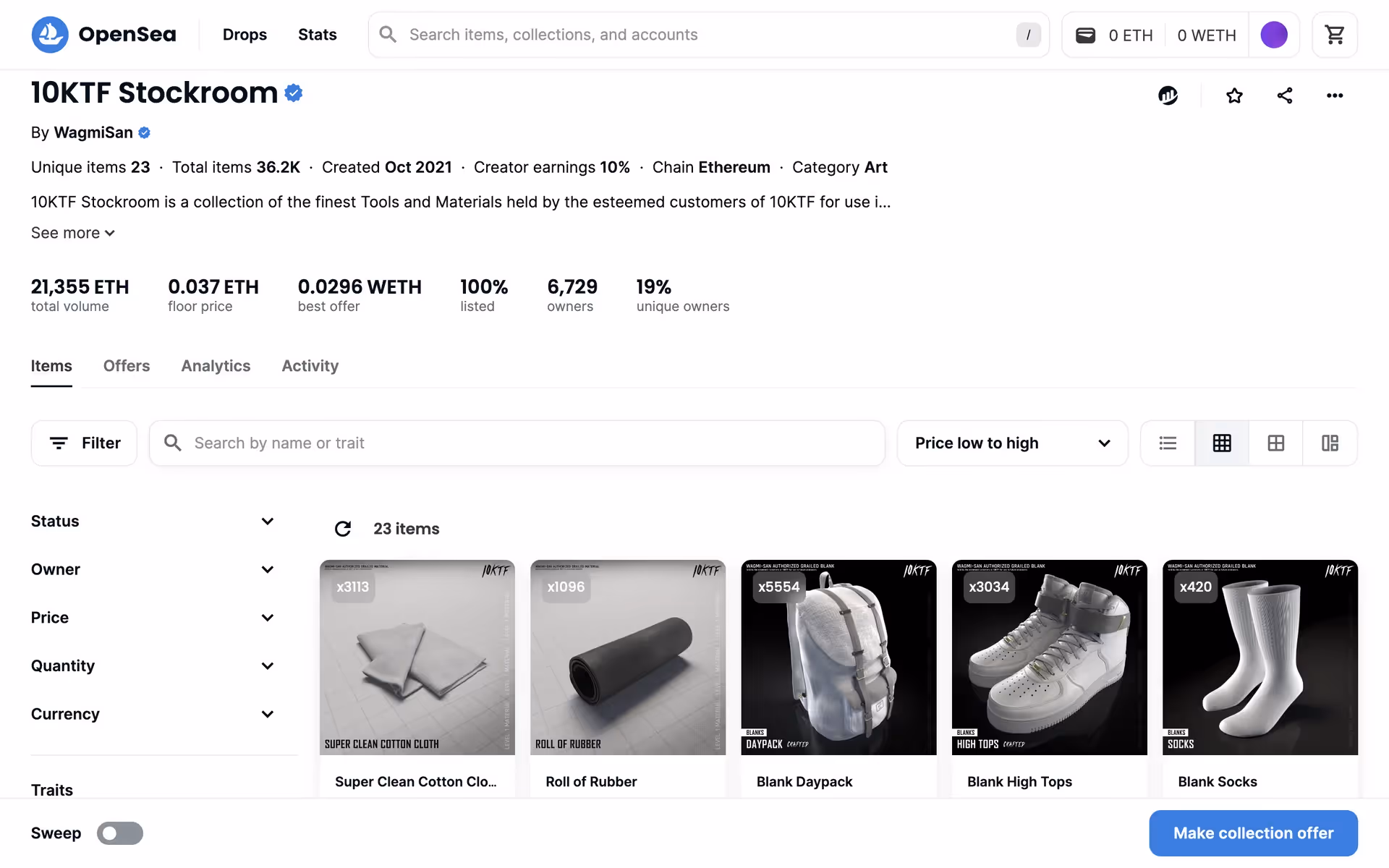Open the Price low to high dropdown
The width and height of the screenshot is (1389, 868).
point(1012,443)
